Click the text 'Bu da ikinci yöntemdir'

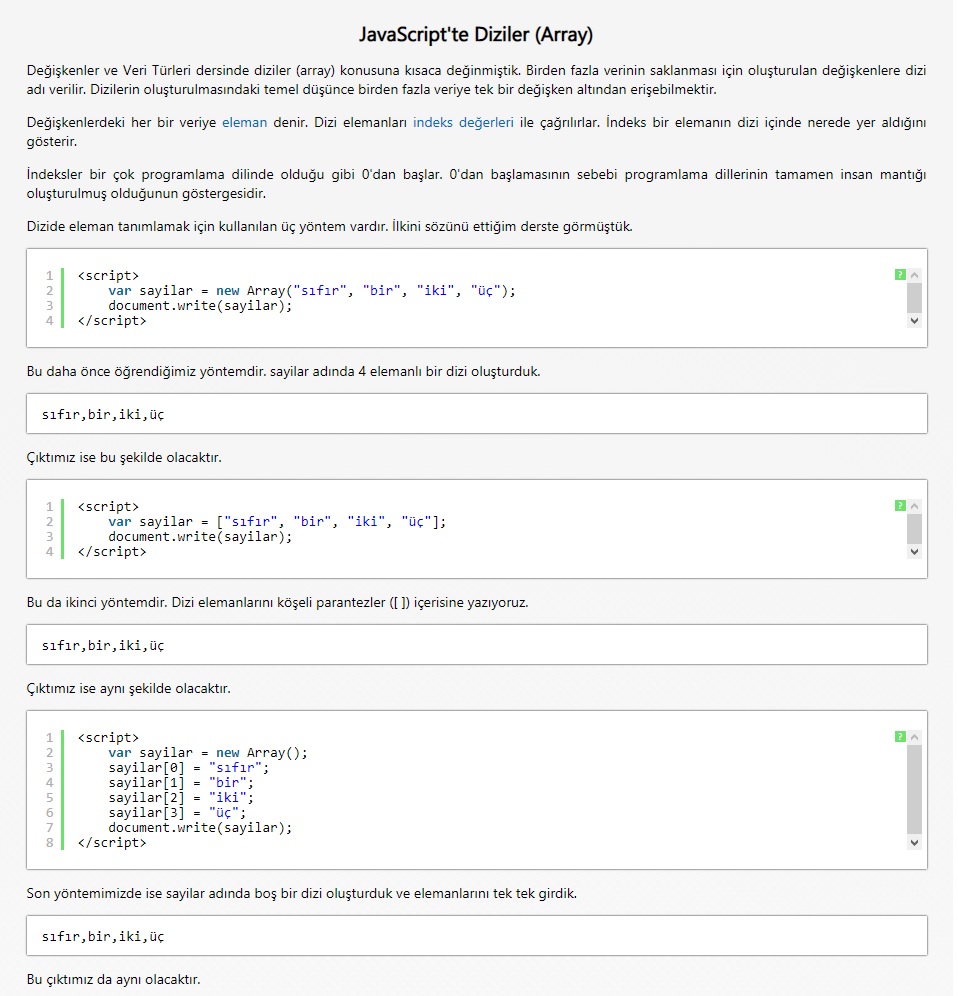click(97, 603)
